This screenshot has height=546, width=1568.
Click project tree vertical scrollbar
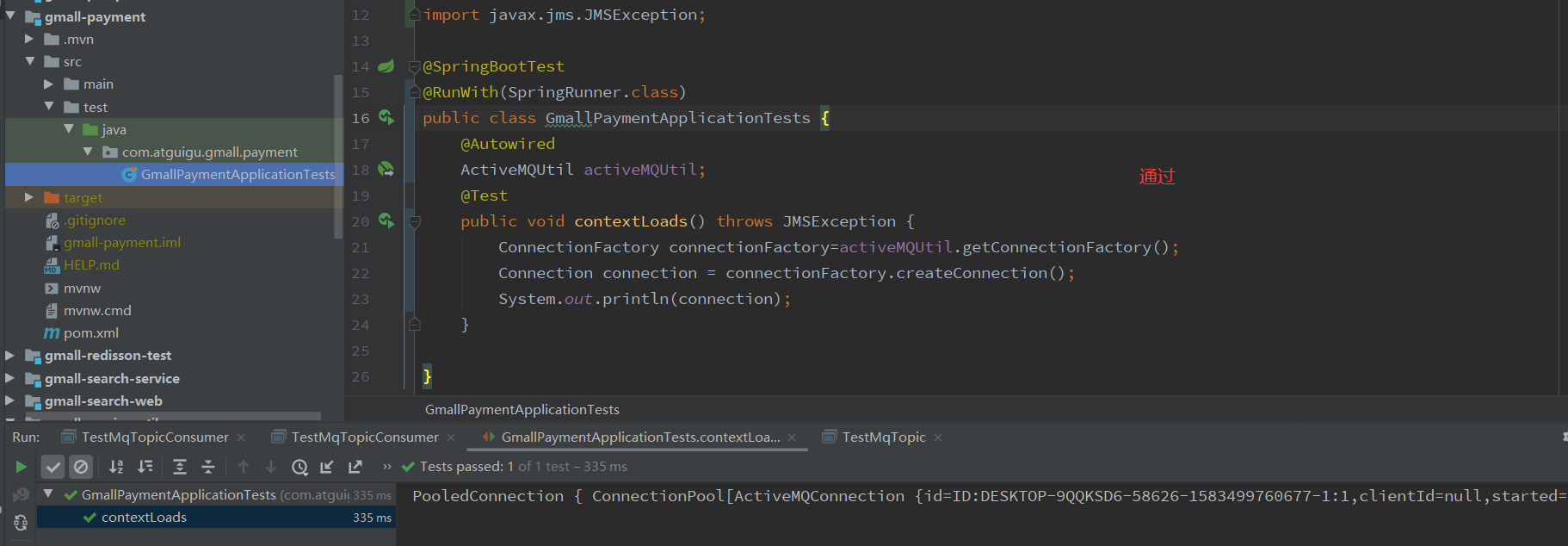pos(338,155)
